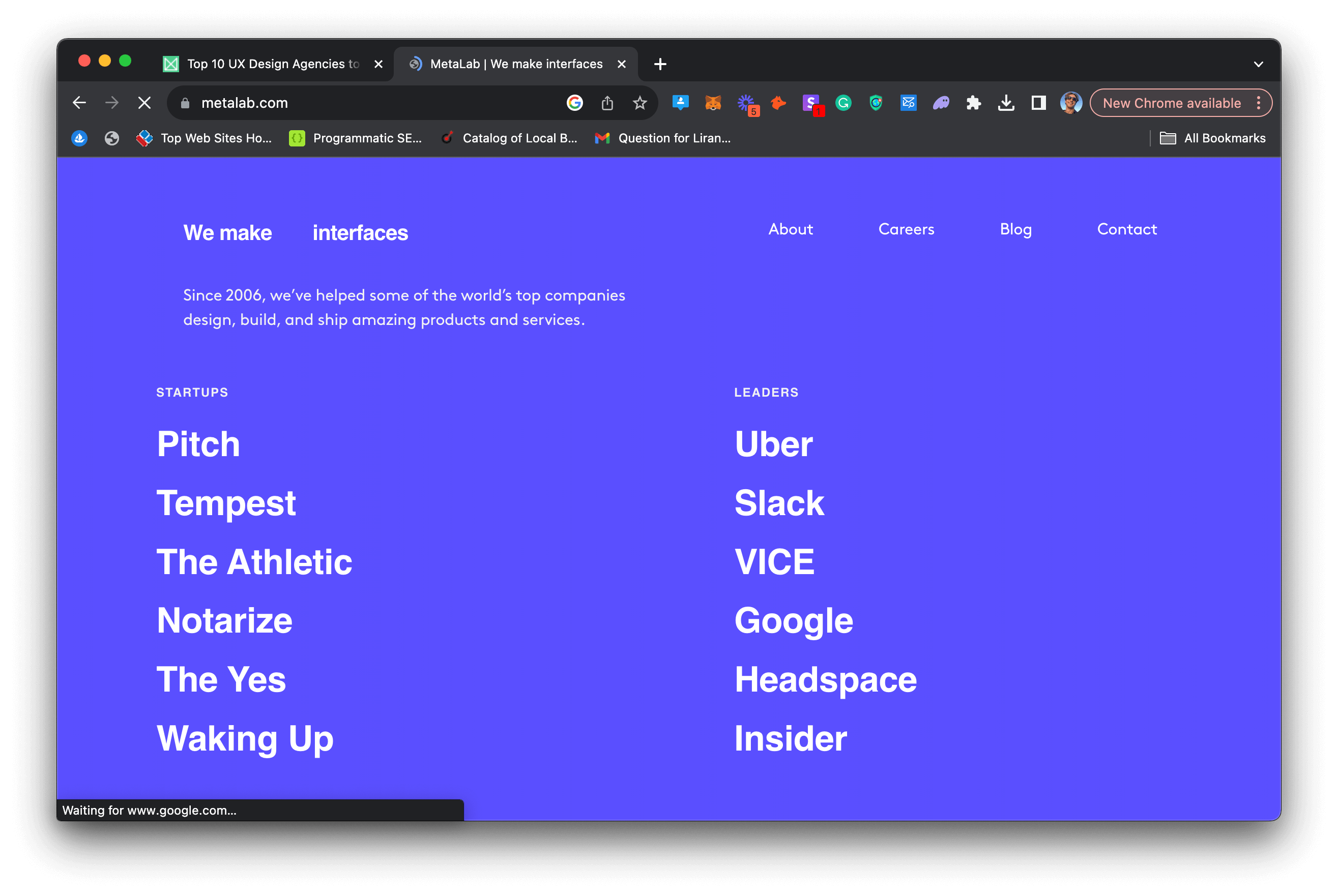The width and height of the screenshot is (1338, 896).
Task: Open the Insider case study
Action: [x=791, y=738]
